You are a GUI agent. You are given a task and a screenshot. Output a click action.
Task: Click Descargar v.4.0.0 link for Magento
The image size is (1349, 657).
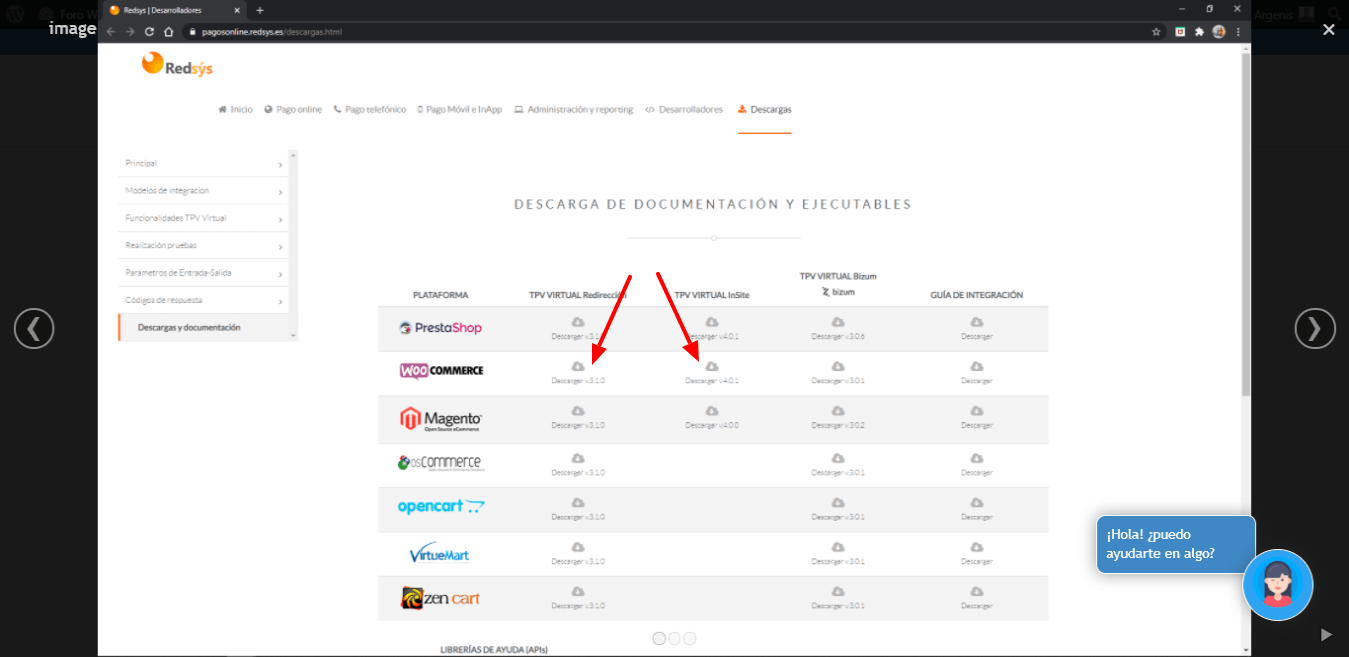coord(712,426)
